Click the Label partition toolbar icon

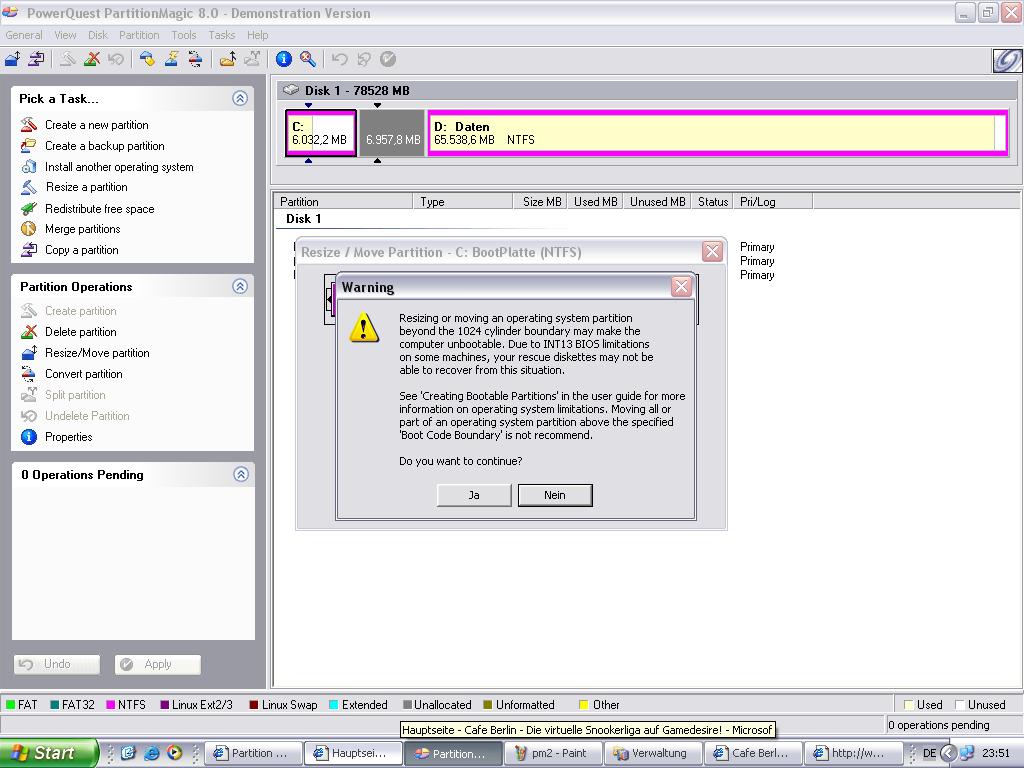[148, 59]
